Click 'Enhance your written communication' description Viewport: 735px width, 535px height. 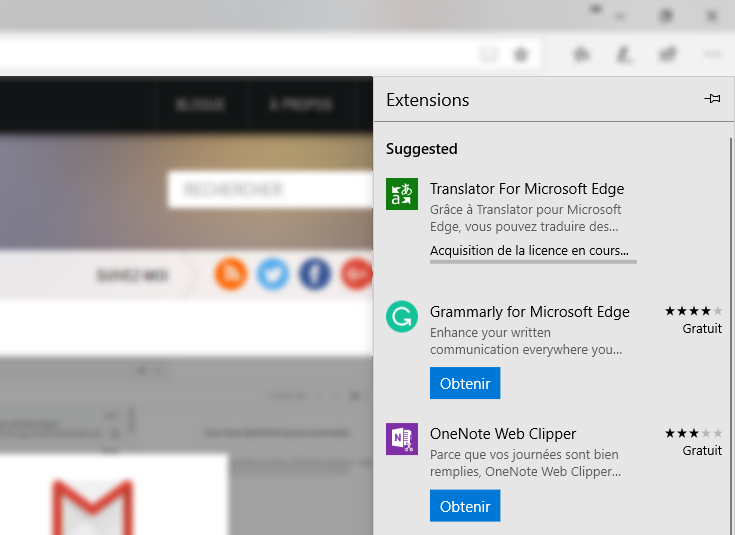coord(526,341)
